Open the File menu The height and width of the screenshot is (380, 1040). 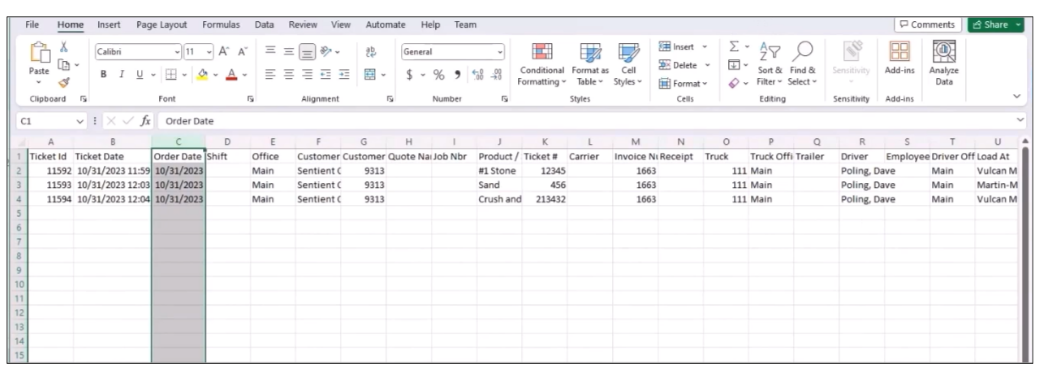(32, 25)
